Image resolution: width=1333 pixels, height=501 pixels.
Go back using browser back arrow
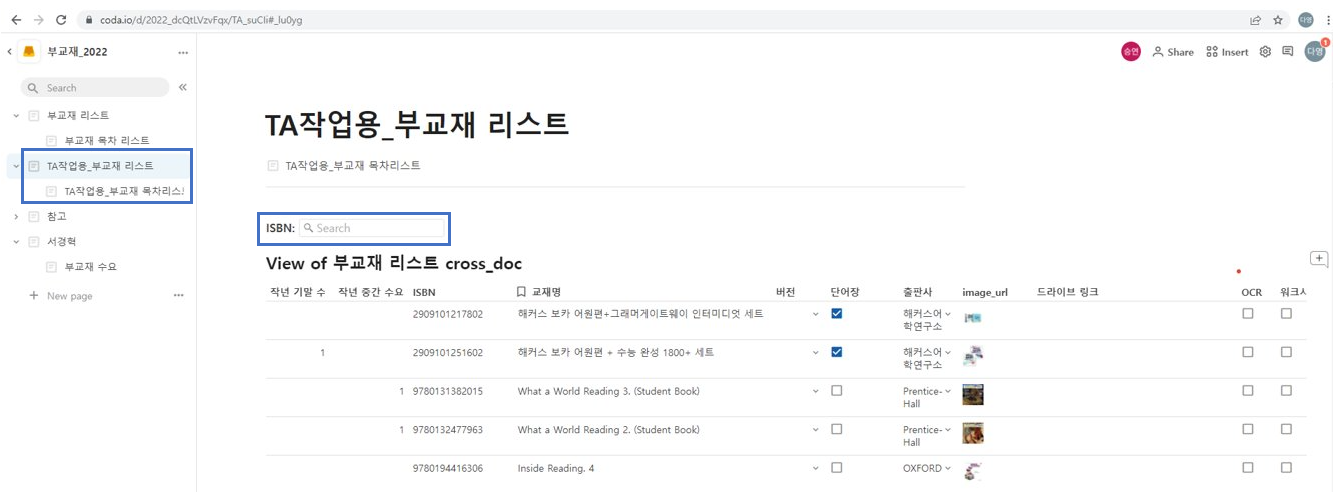[x=16, y=19]
